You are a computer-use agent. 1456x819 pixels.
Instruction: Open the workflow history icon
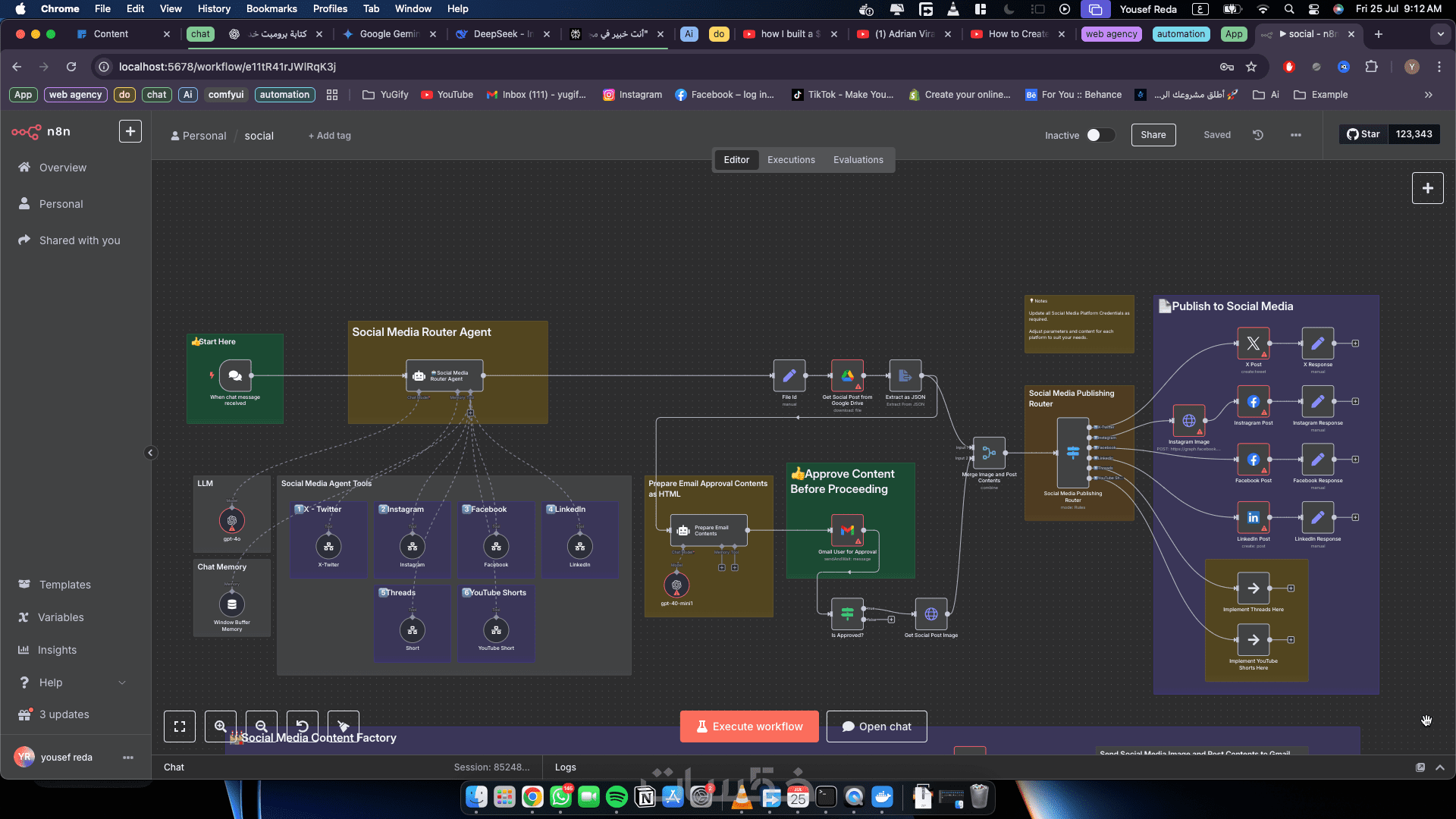[x=1258, y=135]
